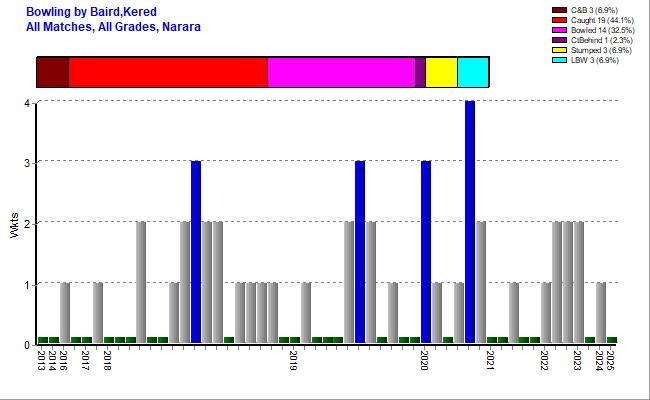Click the y-axis tick label "1"
The width and height of the screenshot is (650, 400).
tap(27, 285)
